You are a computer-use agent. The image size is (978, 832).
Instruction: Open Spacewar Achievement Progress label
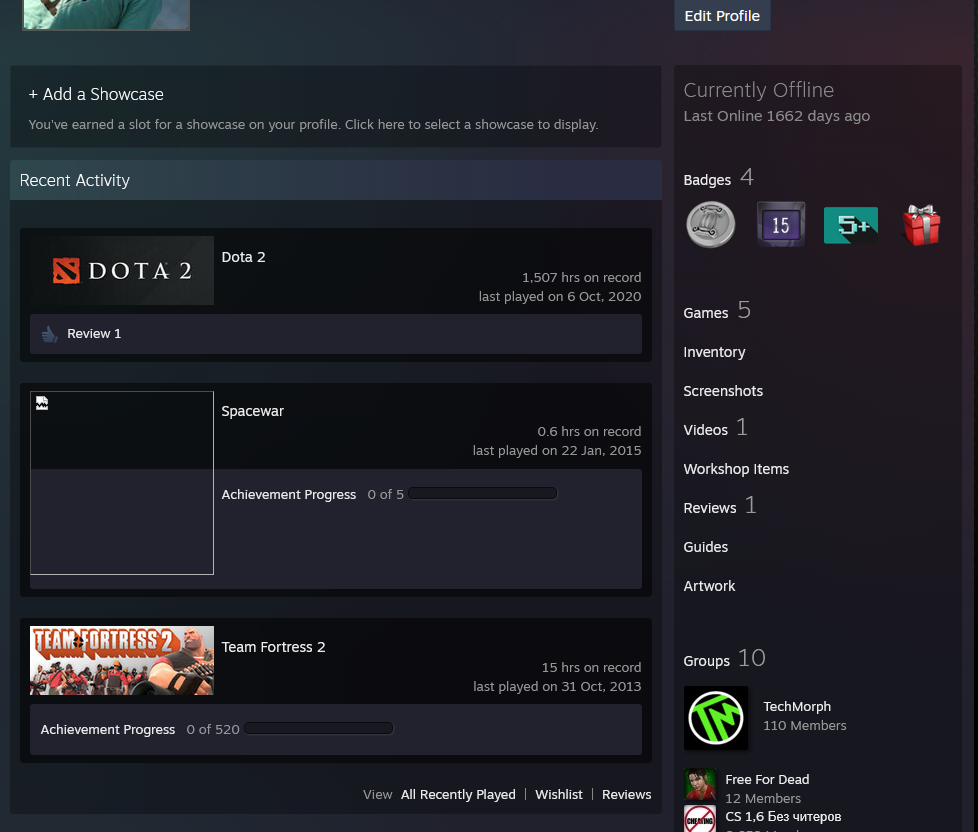[289, 495]
